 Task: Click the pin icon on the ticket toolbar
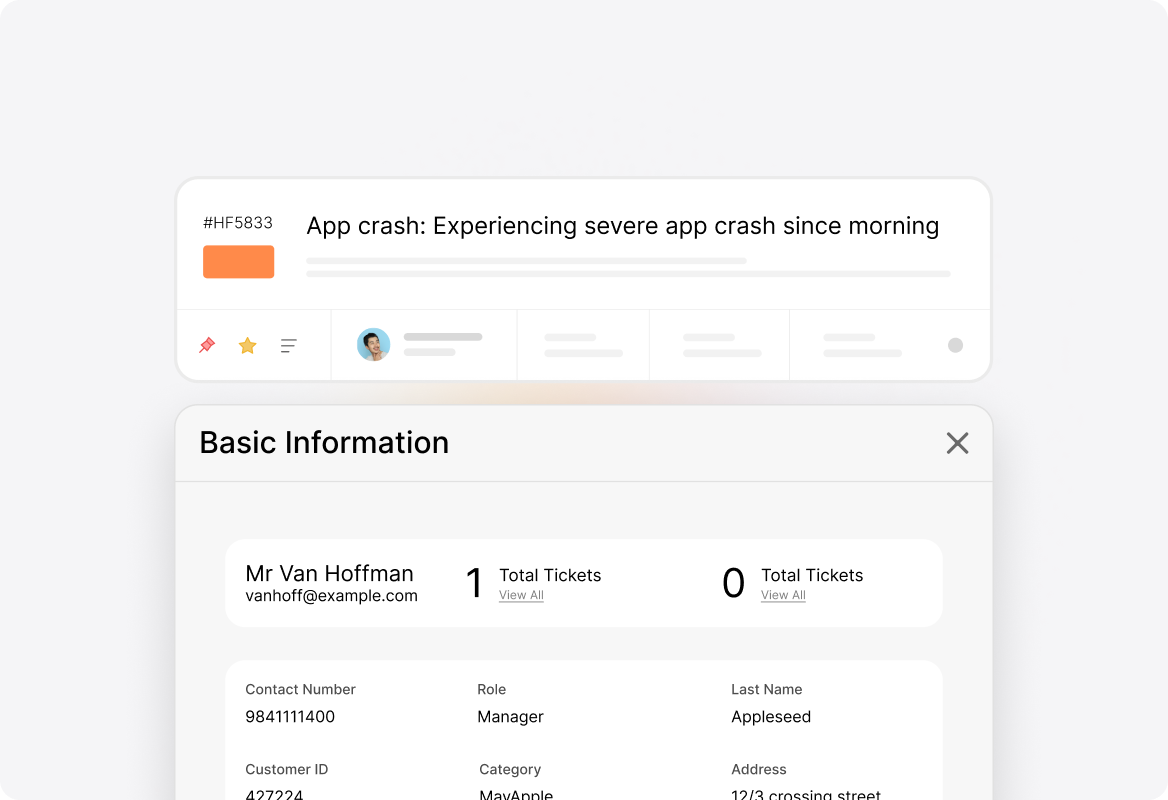(206, 345)
